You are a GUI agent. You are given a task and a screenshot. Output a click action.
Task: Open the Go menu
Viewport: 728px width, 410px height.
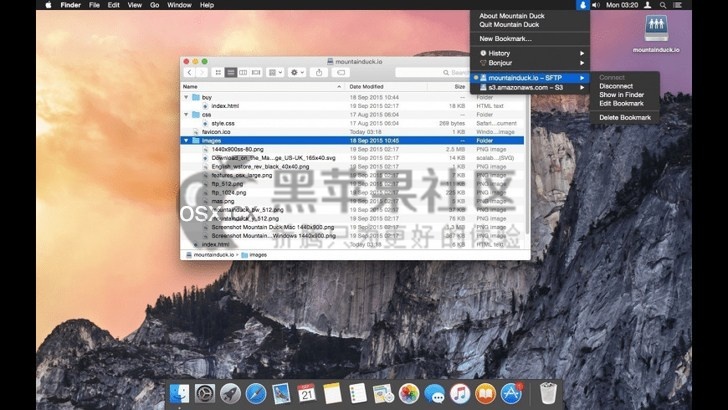click(x=155, y=5)
